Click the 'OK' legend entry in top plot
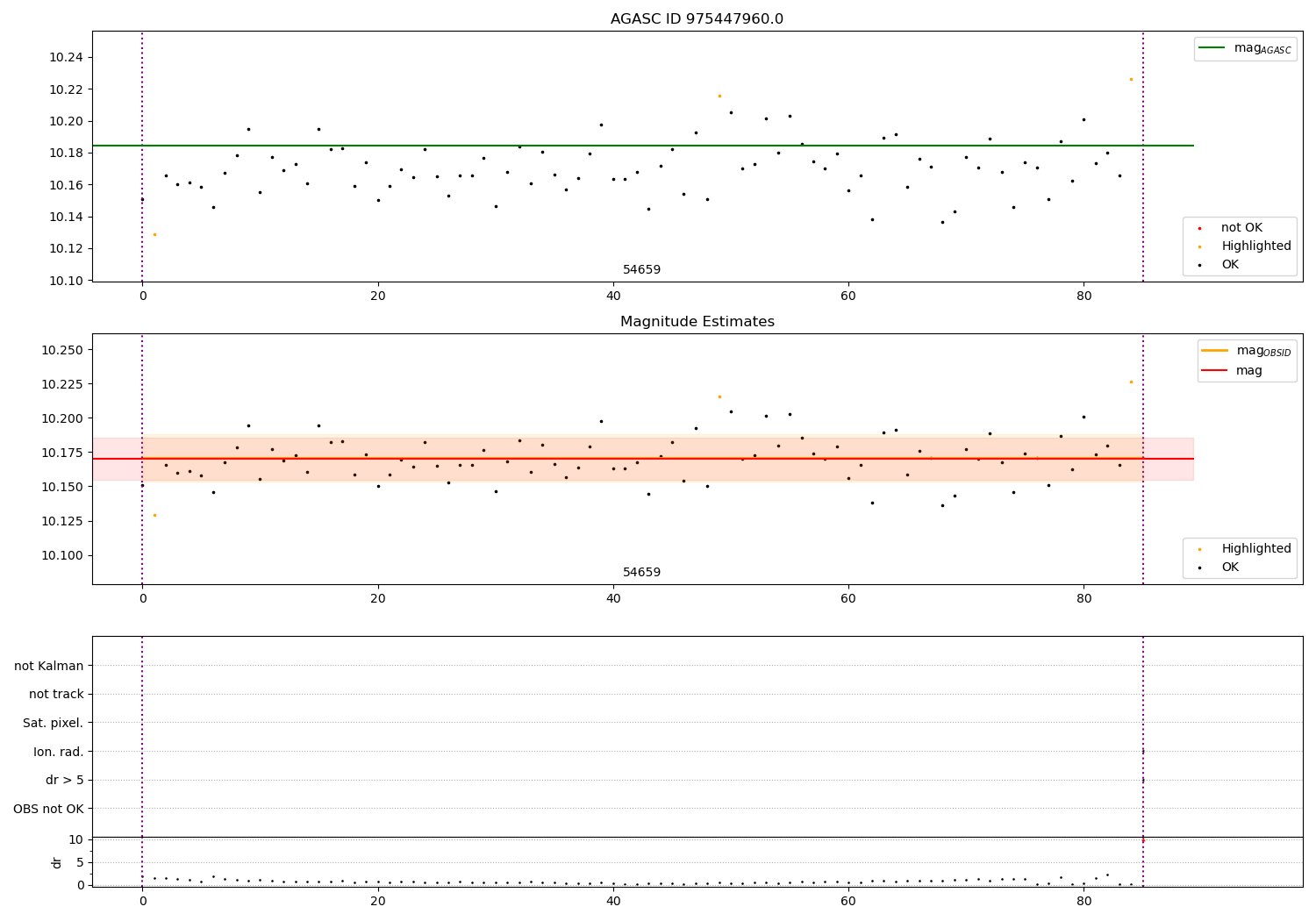1316x921 pixels. pyautogui.click(x=1230, y=265)
